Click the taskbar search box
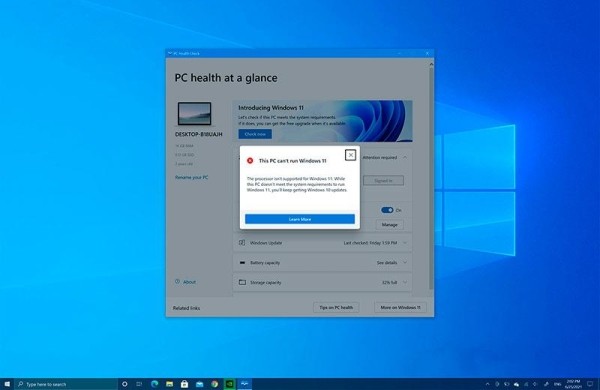 coord(66,384)
